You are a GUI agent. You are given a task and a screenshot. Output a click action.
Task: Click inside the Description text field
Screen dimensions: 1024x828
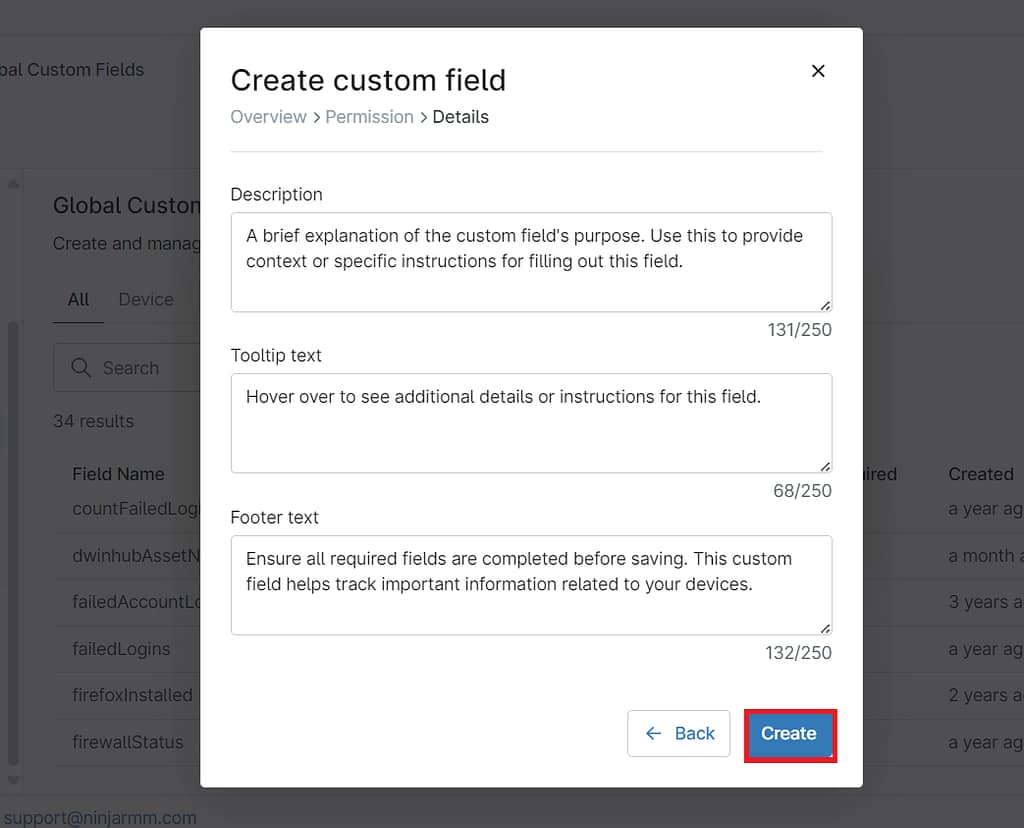point(531,260)
